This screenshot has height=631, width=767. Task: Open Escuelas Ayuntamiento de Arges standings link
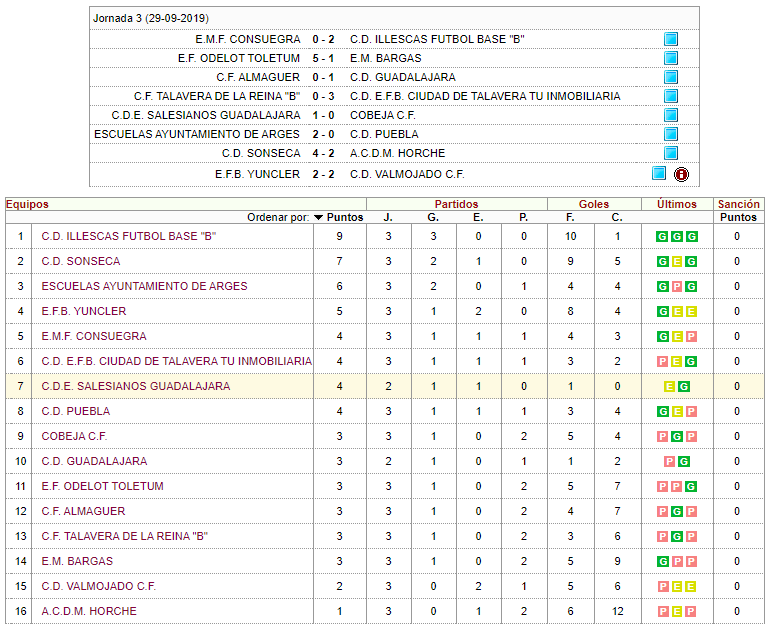coord(144,286)
